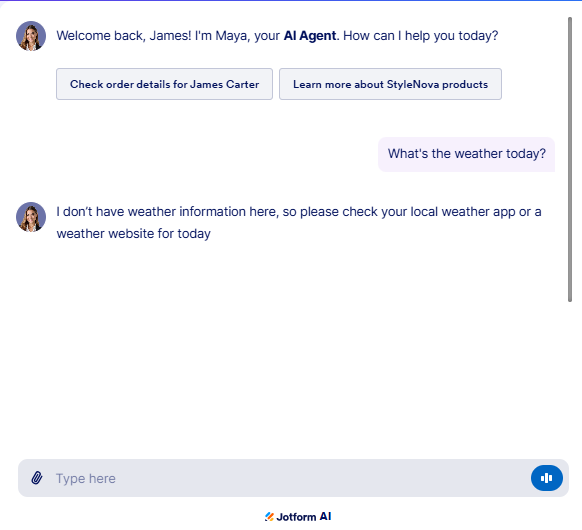The height and width of the screenshot is (530, 582).
Task: Click the chat vertical scrollbar
Action: pos(570,160)
